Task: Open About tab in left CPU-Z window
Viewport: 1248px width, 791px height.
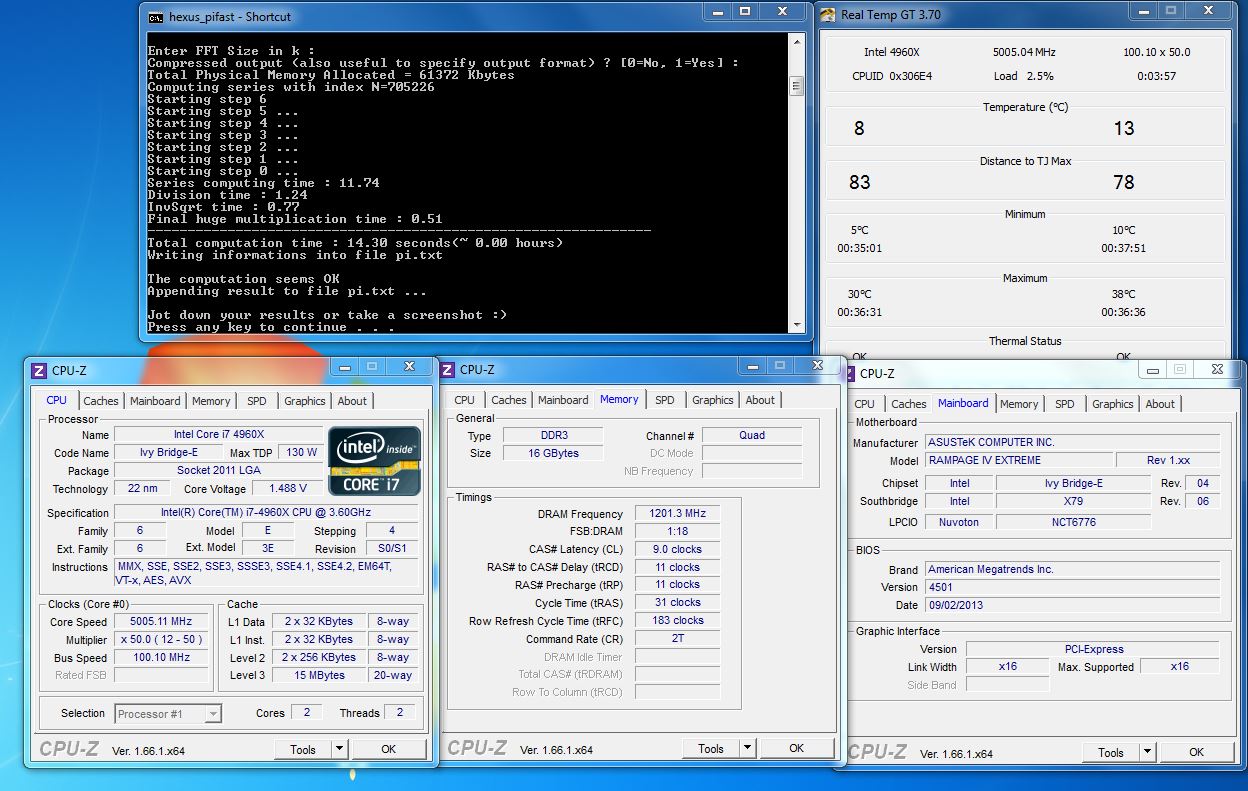Action: pyautogui.click(x=352, y=401)
